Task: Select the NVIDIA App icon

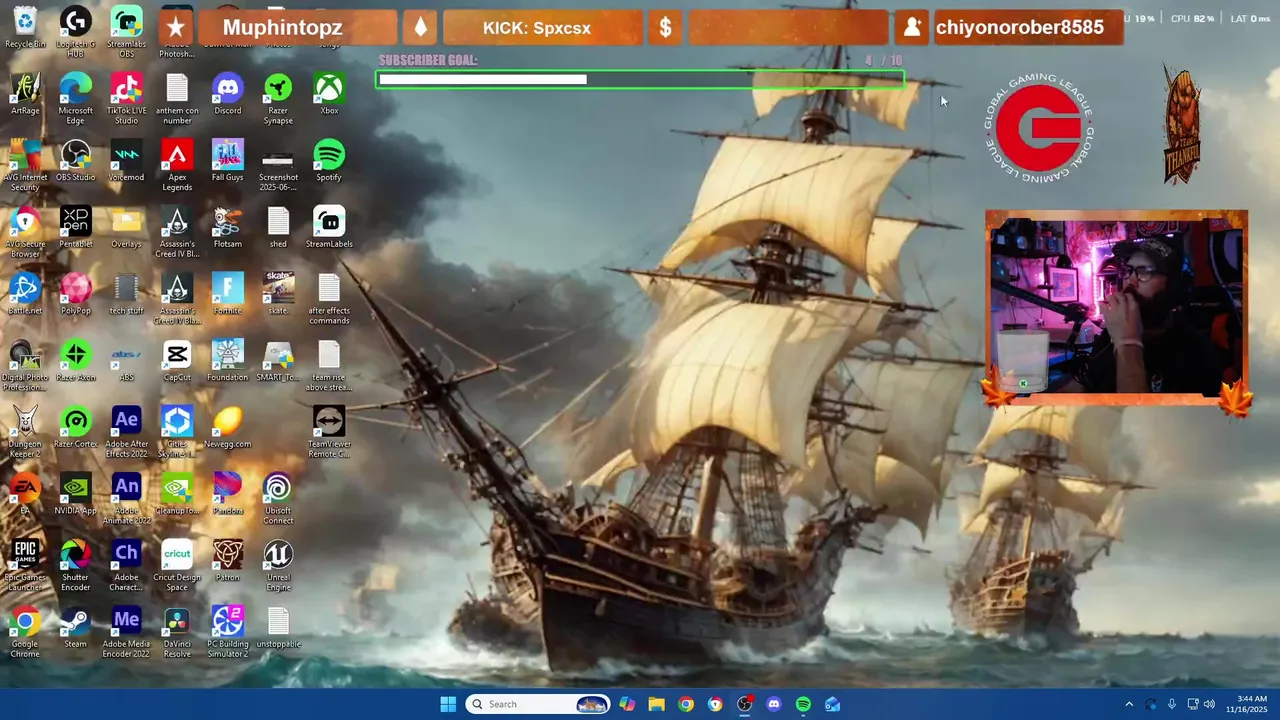Action: click(76, 494)
